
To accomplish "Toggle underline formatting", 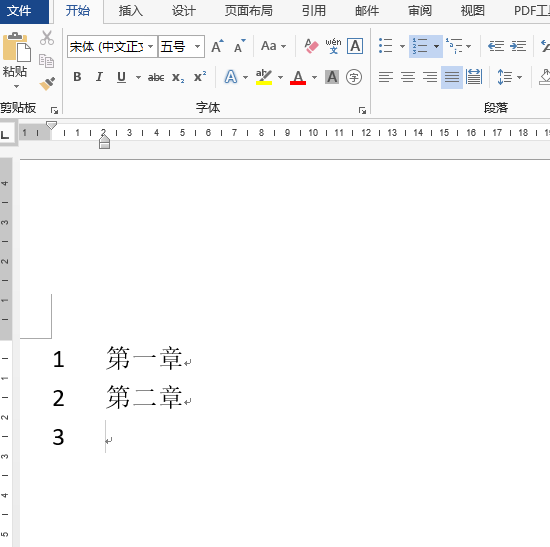I will [x=121, y=77].
